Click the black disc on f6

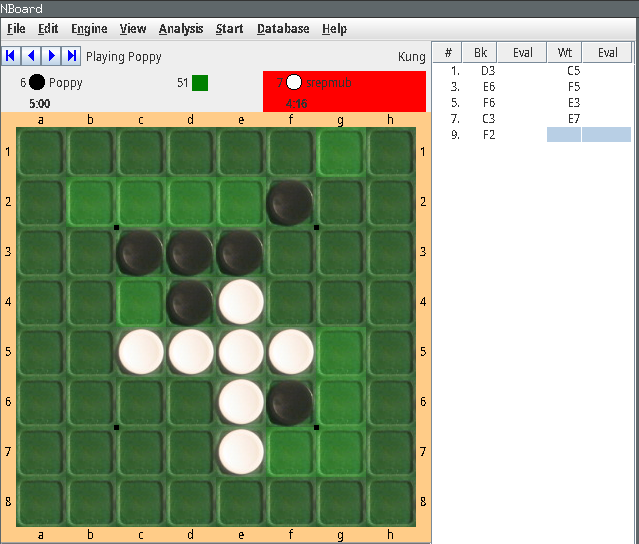[290, 403]
